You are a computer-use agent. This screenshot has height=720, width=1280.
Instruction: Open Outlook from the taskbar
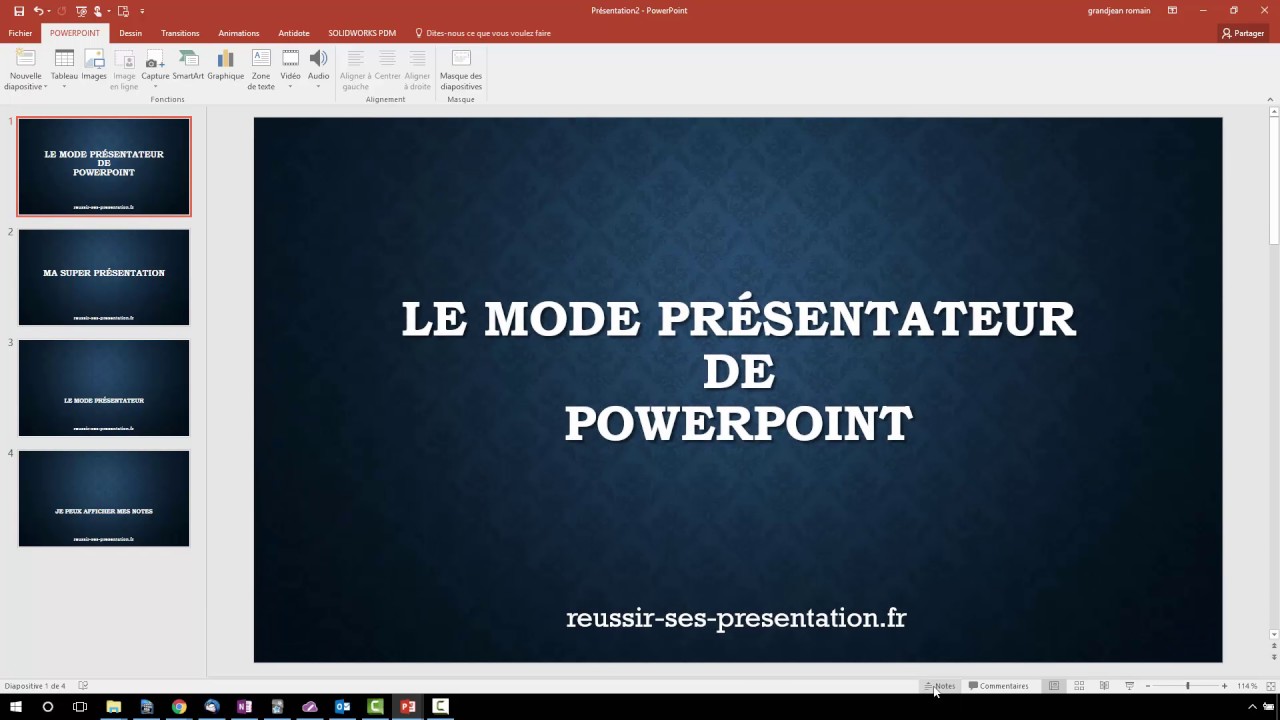point(342,707)
